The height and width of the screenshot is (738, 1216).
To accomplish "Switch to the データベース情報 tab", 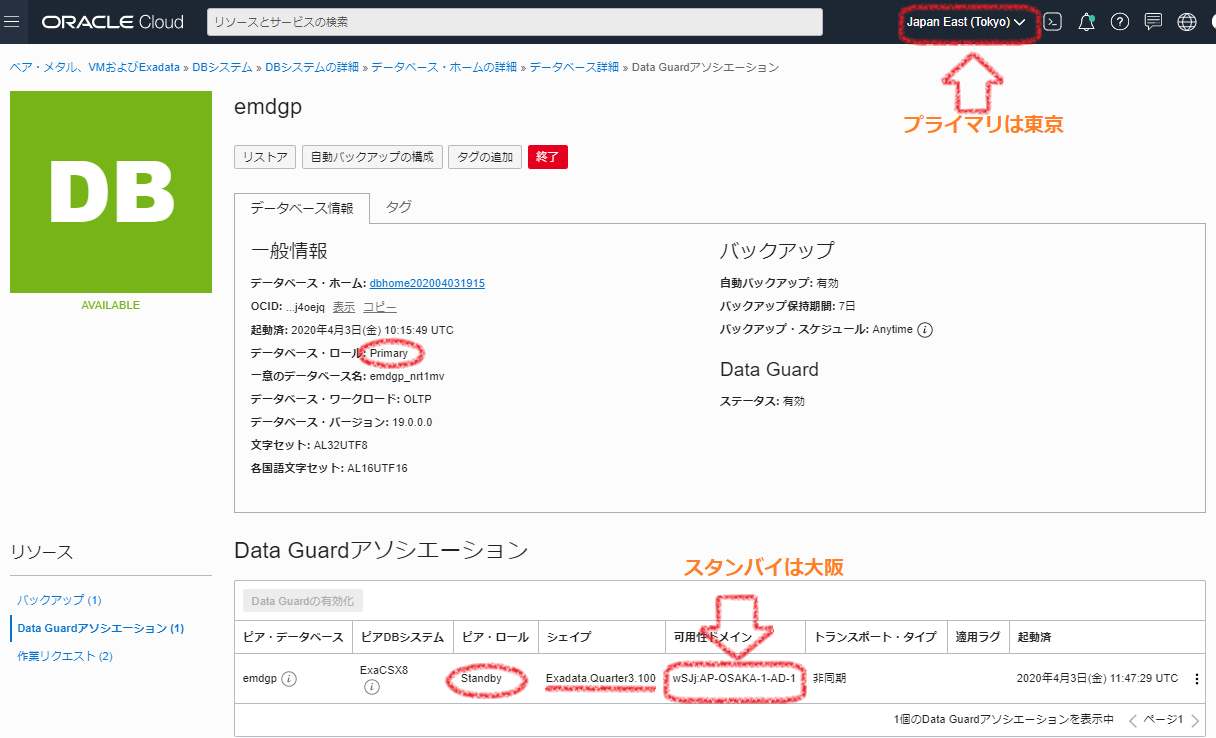I will (x=302, y=208).
